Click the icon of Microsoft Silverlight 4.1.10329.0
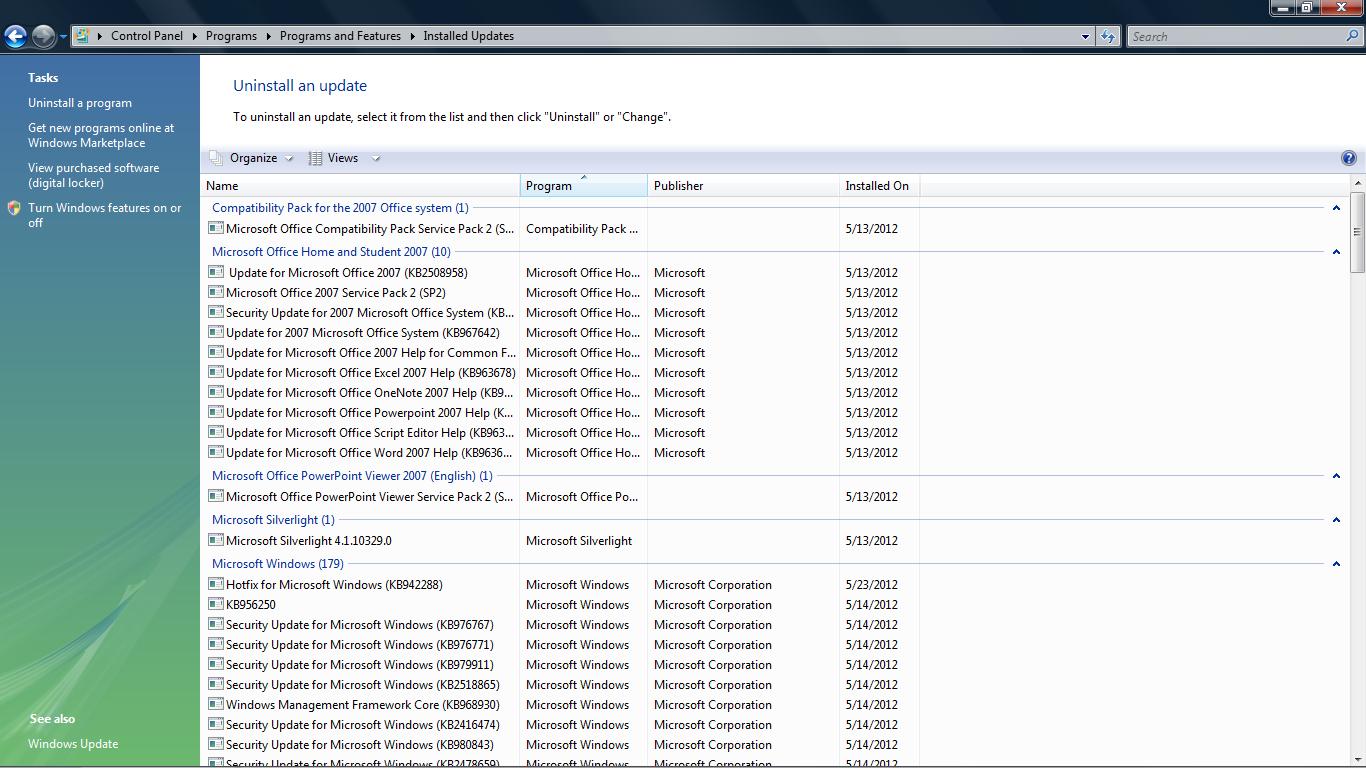Viewport: 1366px width, 768px height. [x=215, y=540]
